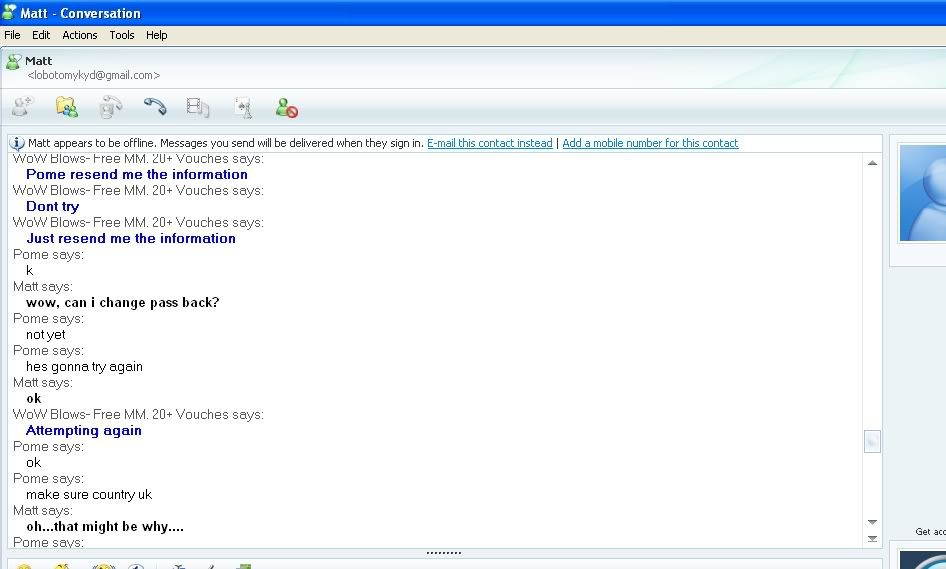Image resolution: width=946 pixels, height=569 pixels.
Task: Click message 'Just resend me the information'
Action: pos(131,238)
